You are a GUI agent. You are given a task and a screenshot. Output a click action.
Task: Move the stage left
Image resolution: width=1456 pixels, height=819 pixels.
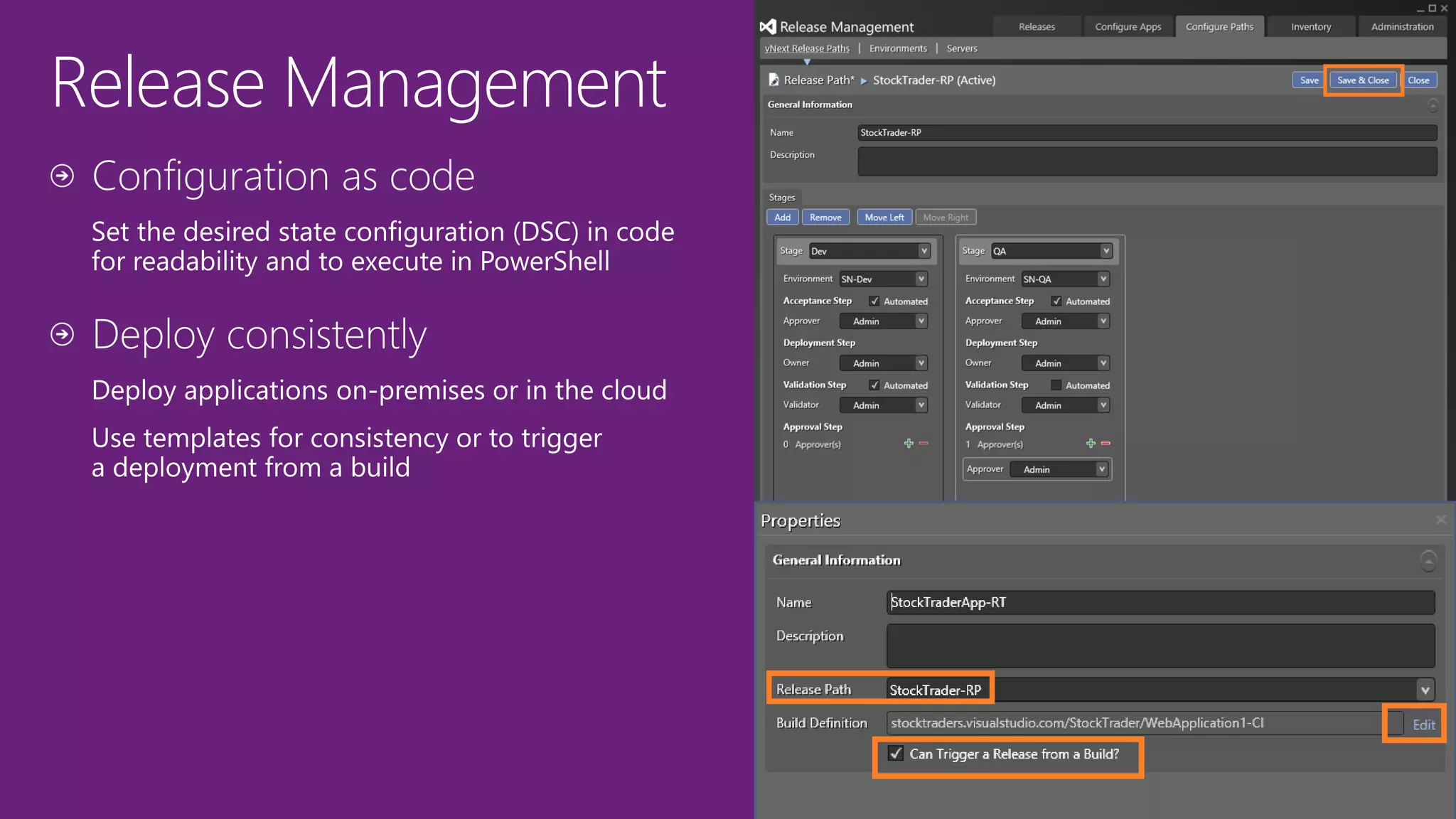(x=884, y=218)
